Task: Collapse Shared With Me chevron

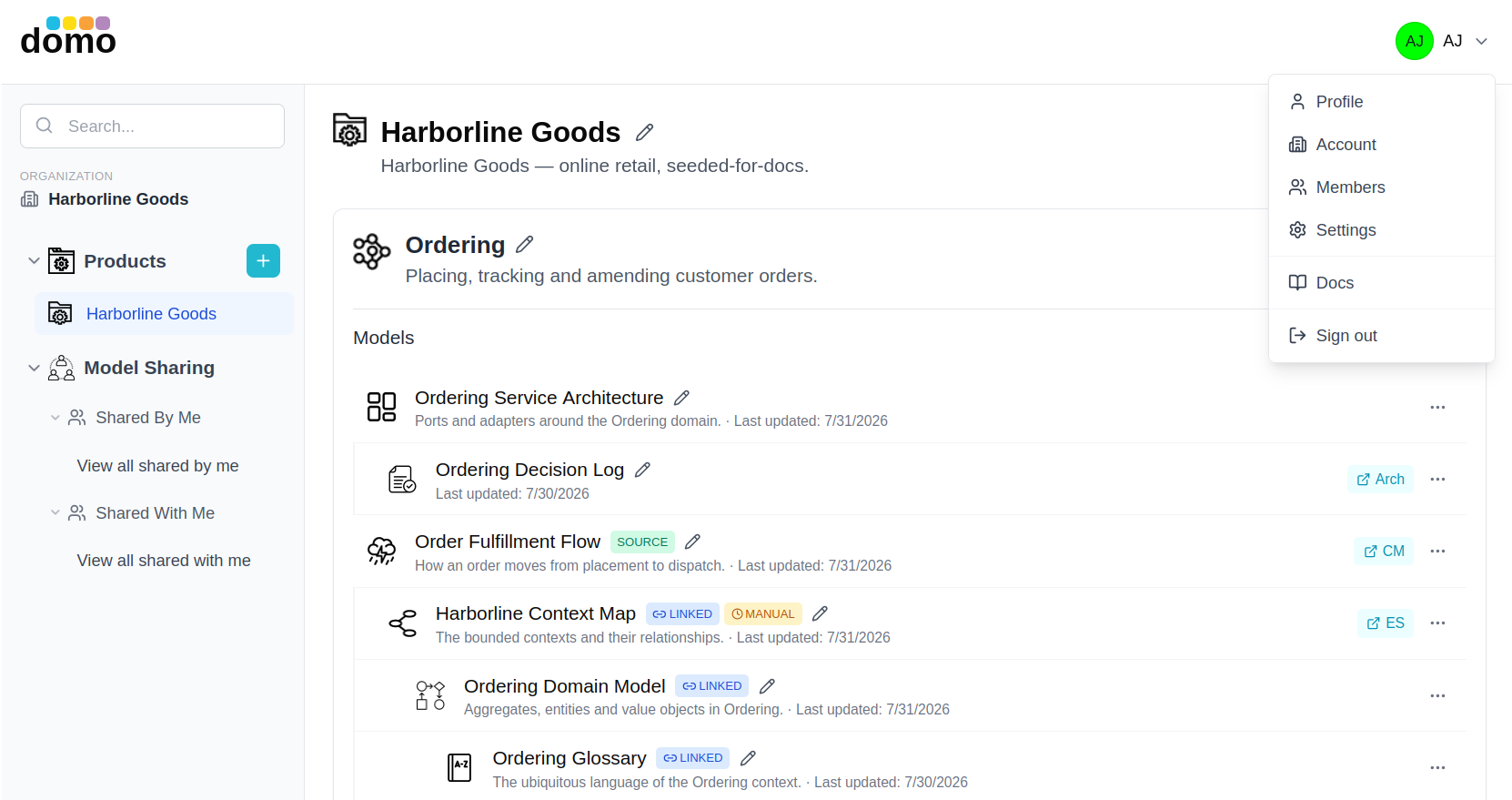Action: (x=55, y=513)
